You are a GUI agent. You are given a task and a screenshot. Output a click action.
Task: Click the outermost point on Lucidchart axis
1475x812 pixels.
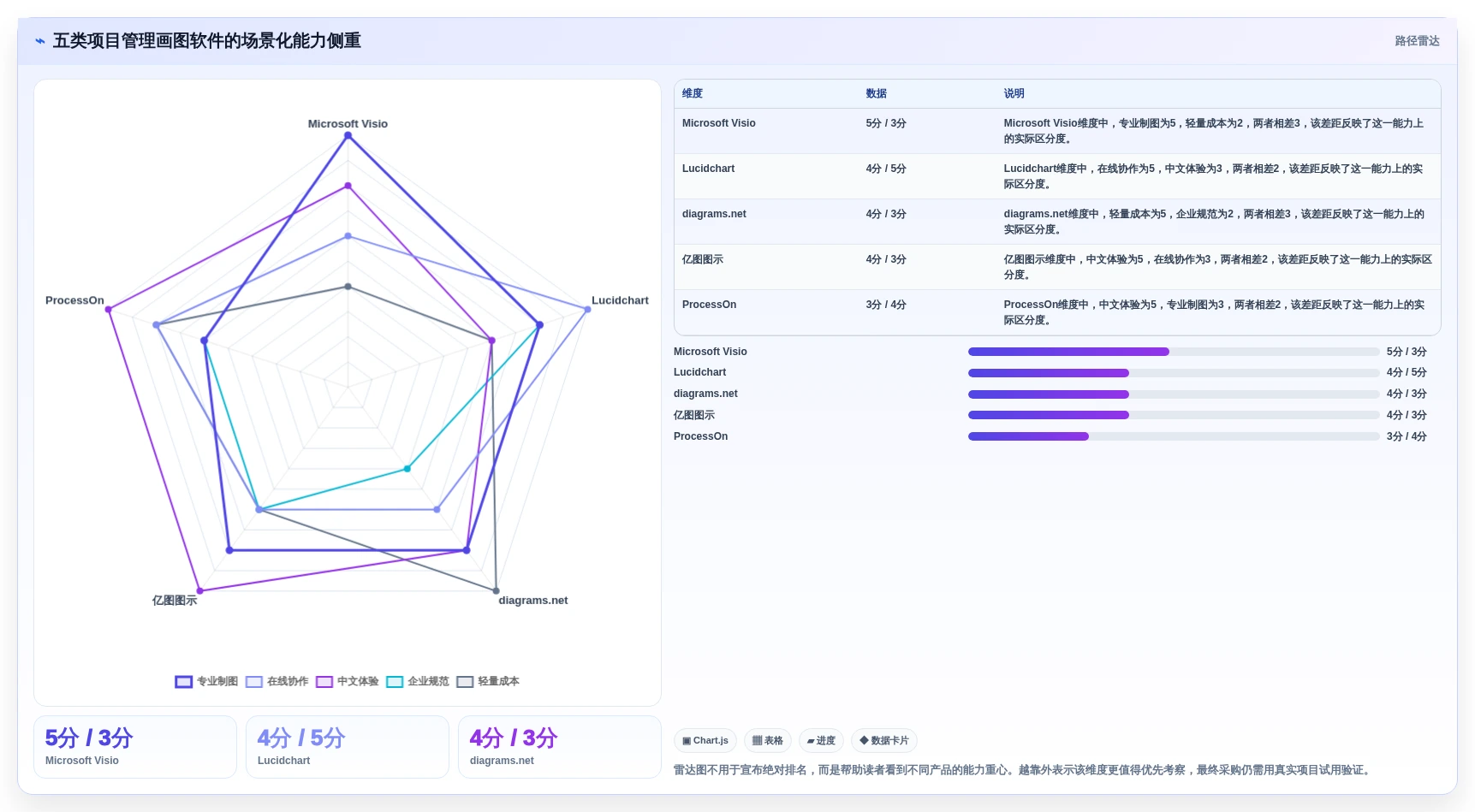click(x=587, y=310)
